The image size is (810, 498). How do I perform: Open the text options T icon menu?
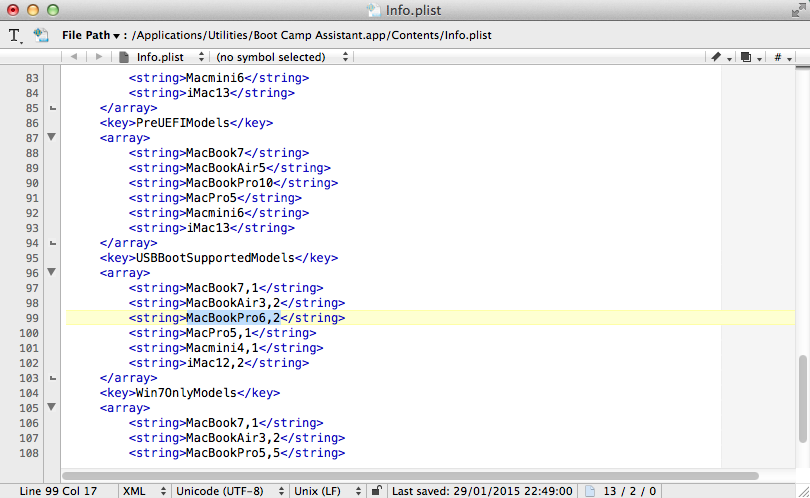point(15,36)
